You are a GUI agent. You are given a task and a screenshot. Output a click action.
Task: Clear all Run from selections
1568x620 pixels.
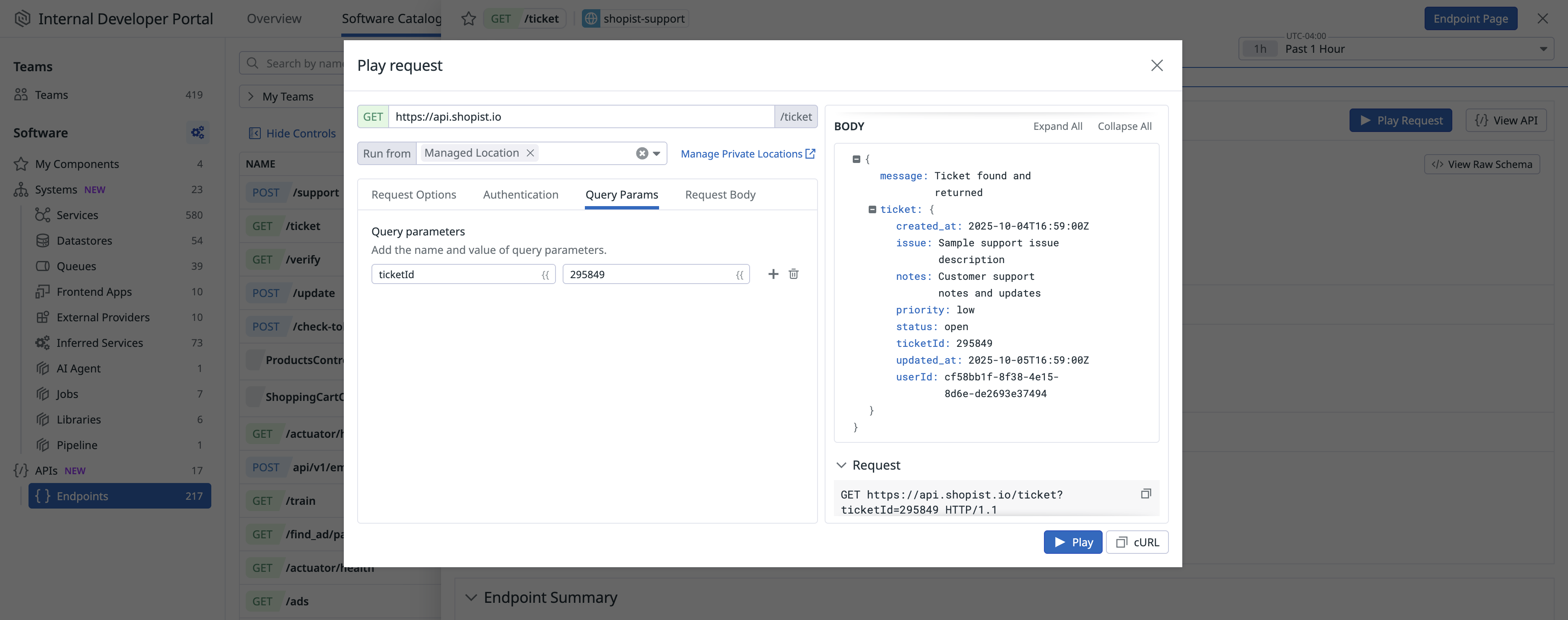641,153
